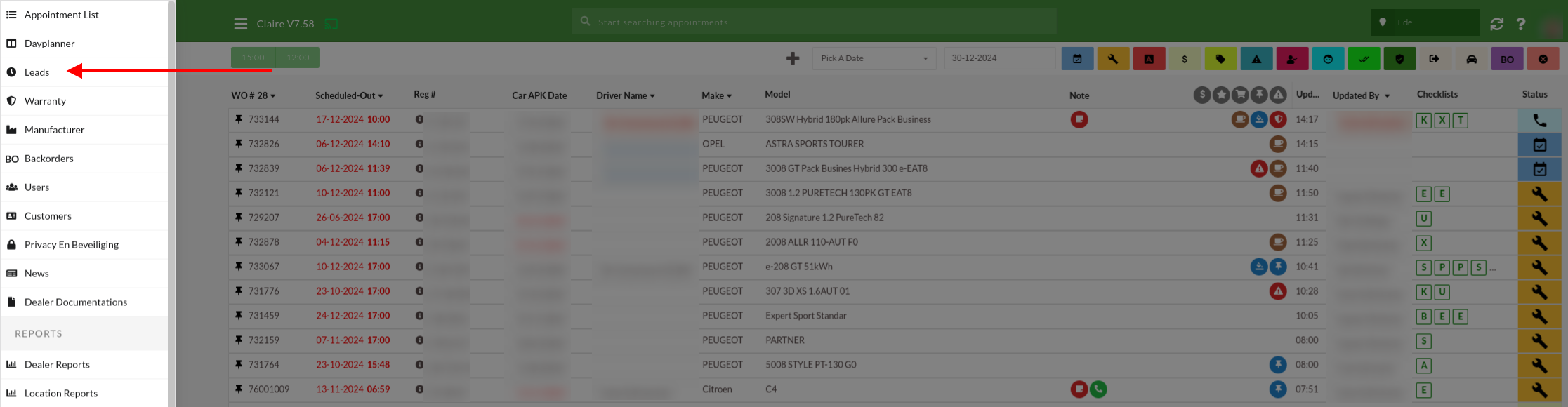Click the red cancel status filter swatch
The height and width of the screenshot is (407, 1568).
pyautogui.click(x=1543, y=59)
